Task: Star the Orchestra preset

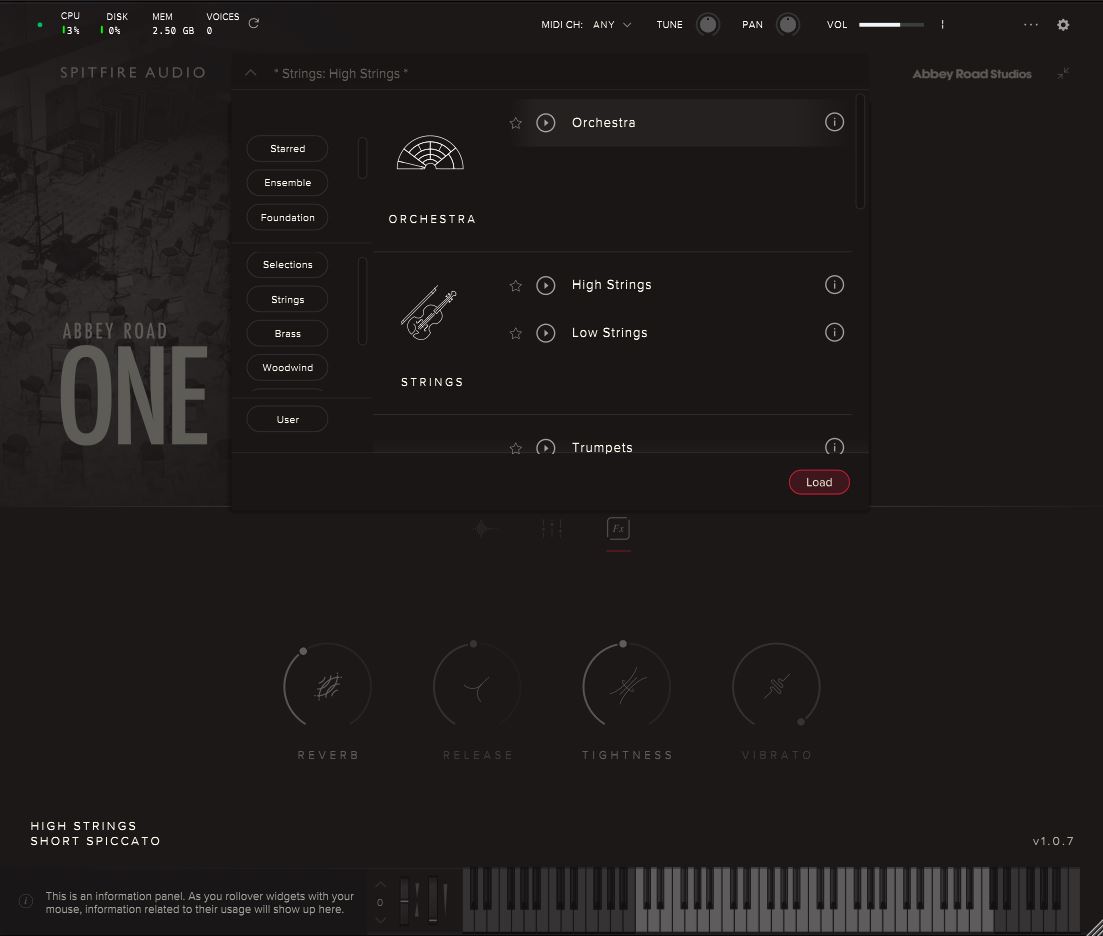Action: (515, 122)
